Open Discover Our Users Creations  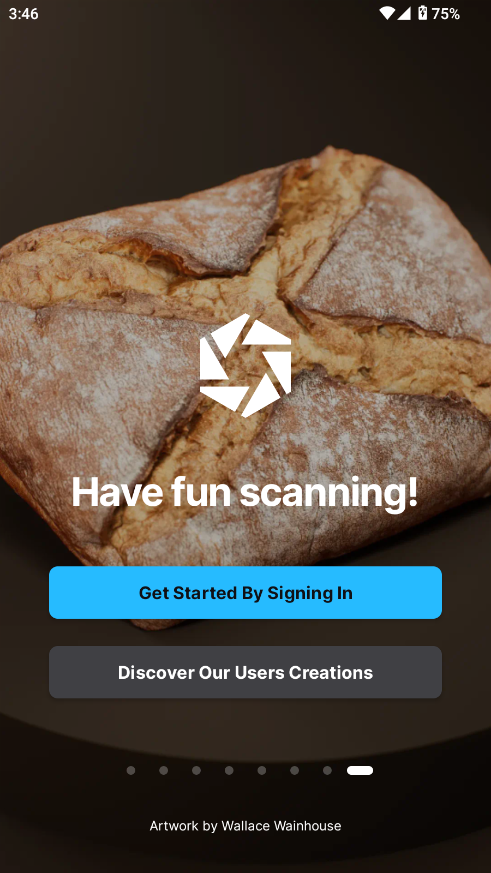click(246, 672)
